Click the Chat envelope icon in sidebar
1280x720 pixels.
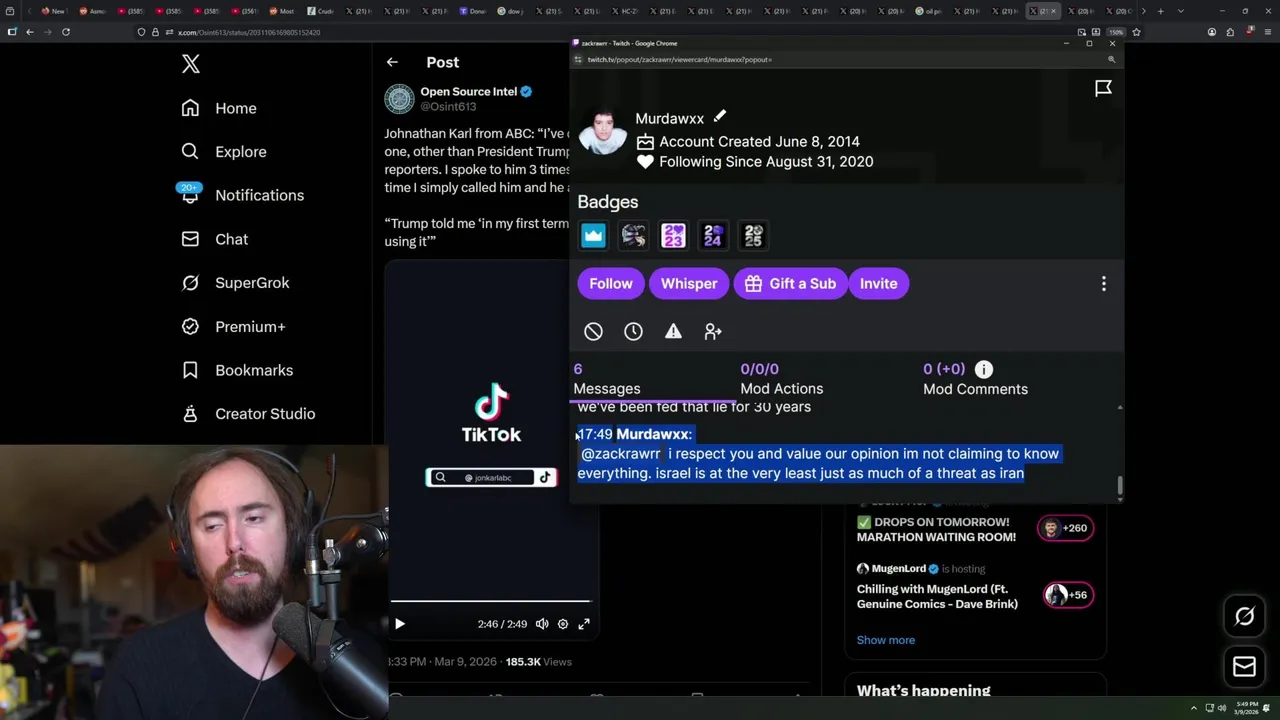(x=190, y=239)
